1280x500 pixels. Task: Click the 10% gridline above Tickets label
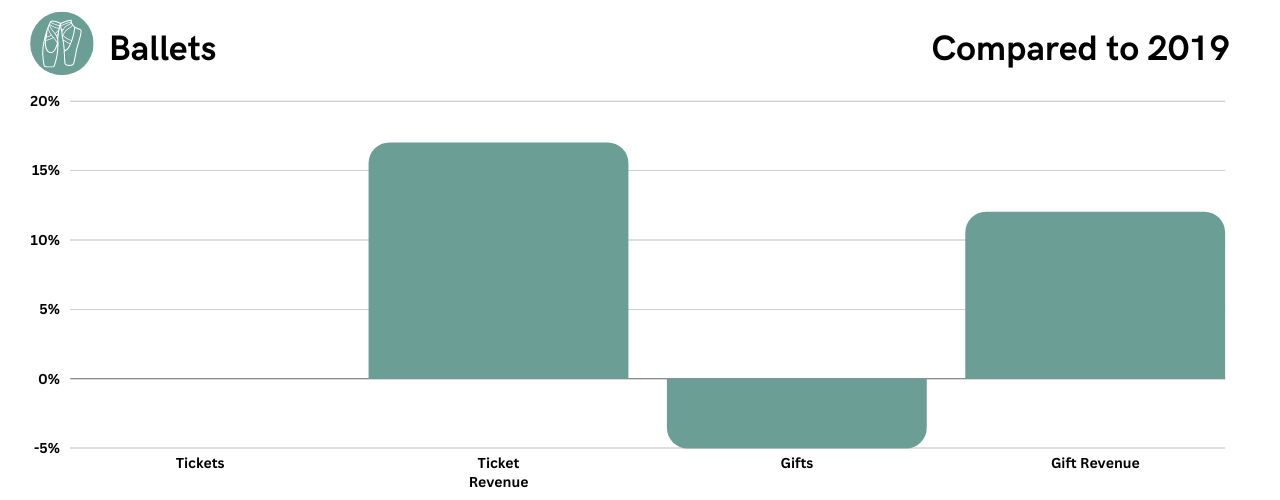200,240
